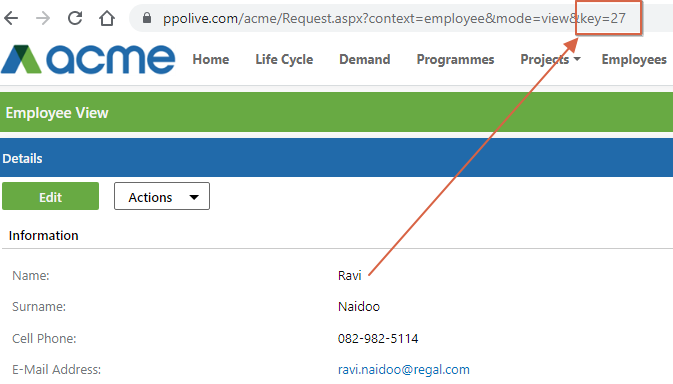Click the Information section heading
The width and height of the screenshot is (673, 384).
pos(43,235)
